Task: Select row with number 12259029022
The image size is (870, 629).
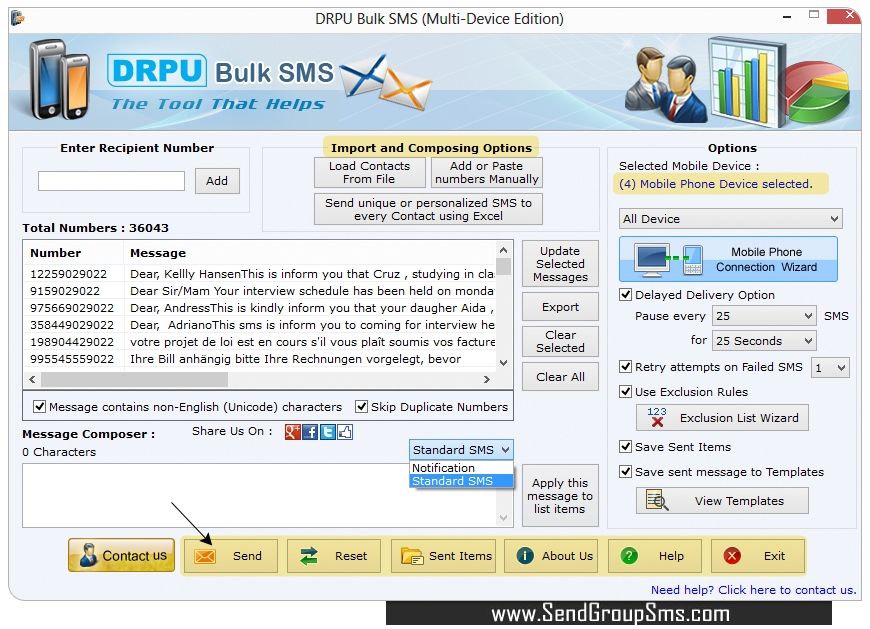Action: click(260, 274)
